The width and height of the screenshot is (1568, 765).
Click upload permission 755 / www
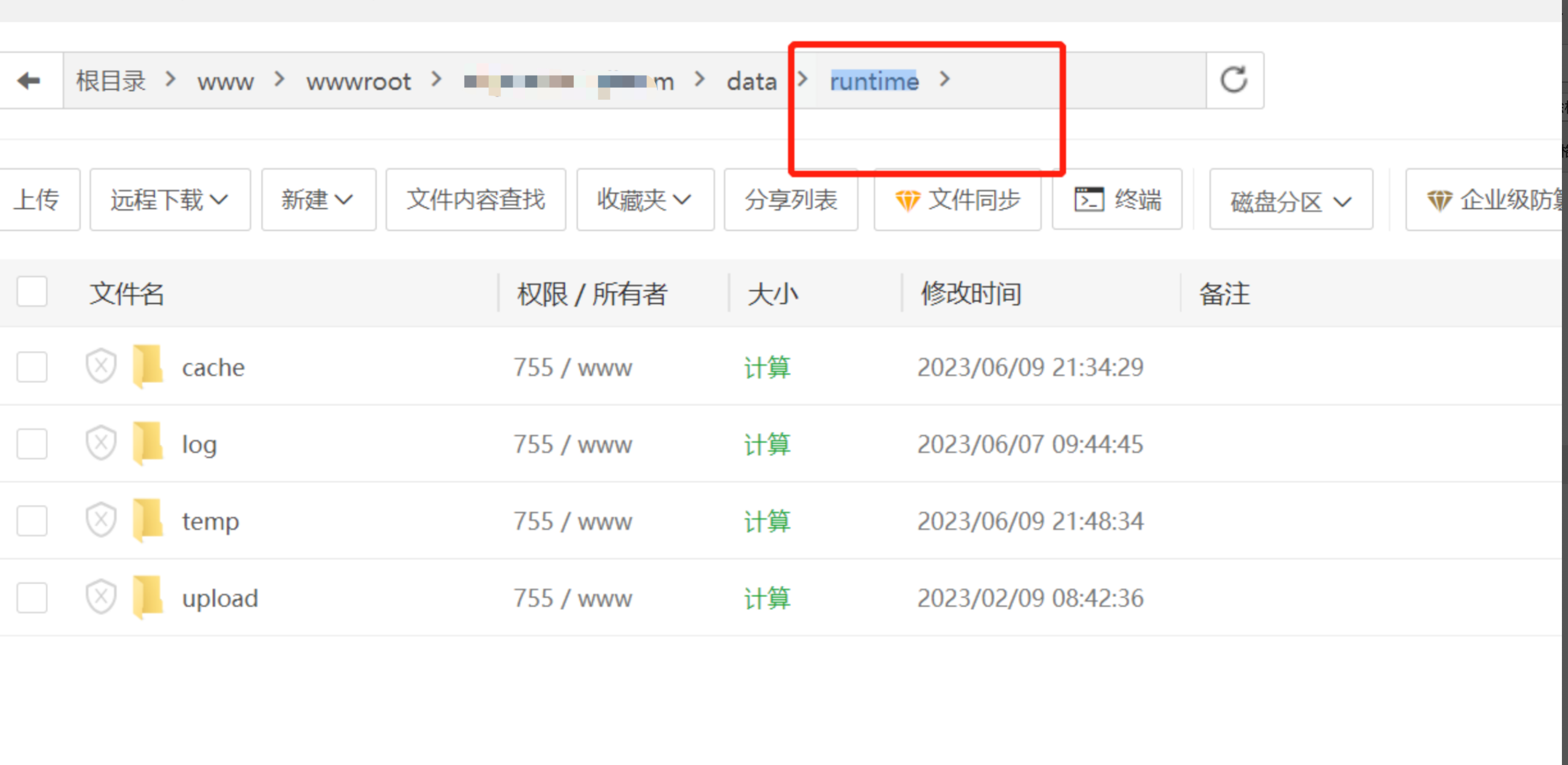(573, 598)
